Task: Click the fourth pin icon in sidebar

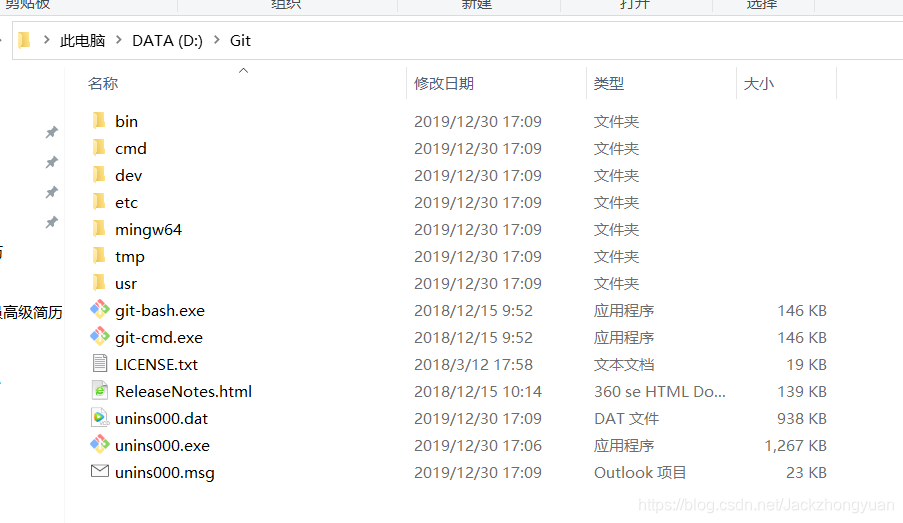Action: point(52,222)
